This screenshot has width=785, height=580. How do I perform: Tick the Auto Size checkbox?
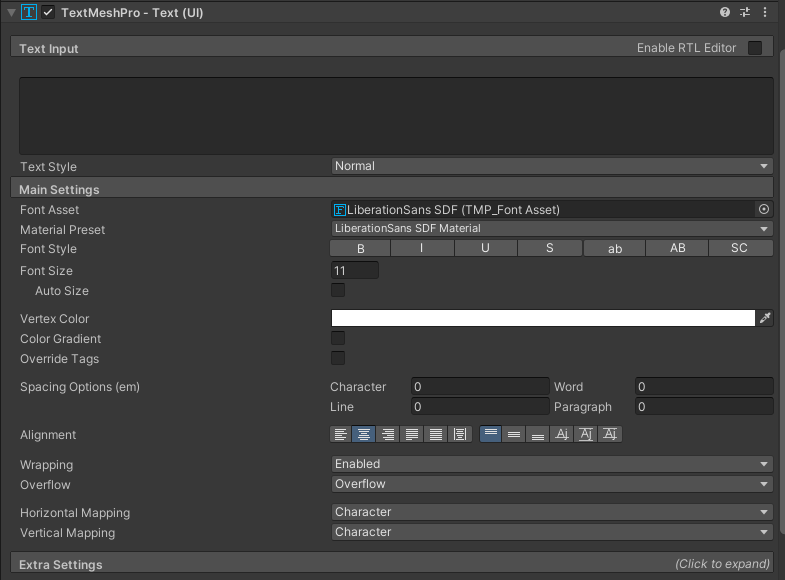[338, 290]
